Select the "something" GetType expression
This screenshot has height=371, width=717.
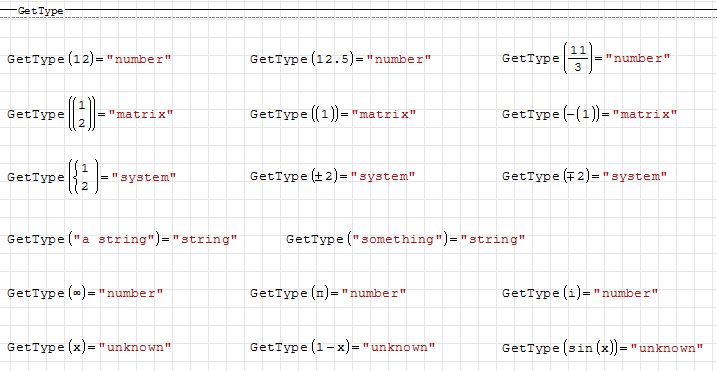click(x=406, y=239)
